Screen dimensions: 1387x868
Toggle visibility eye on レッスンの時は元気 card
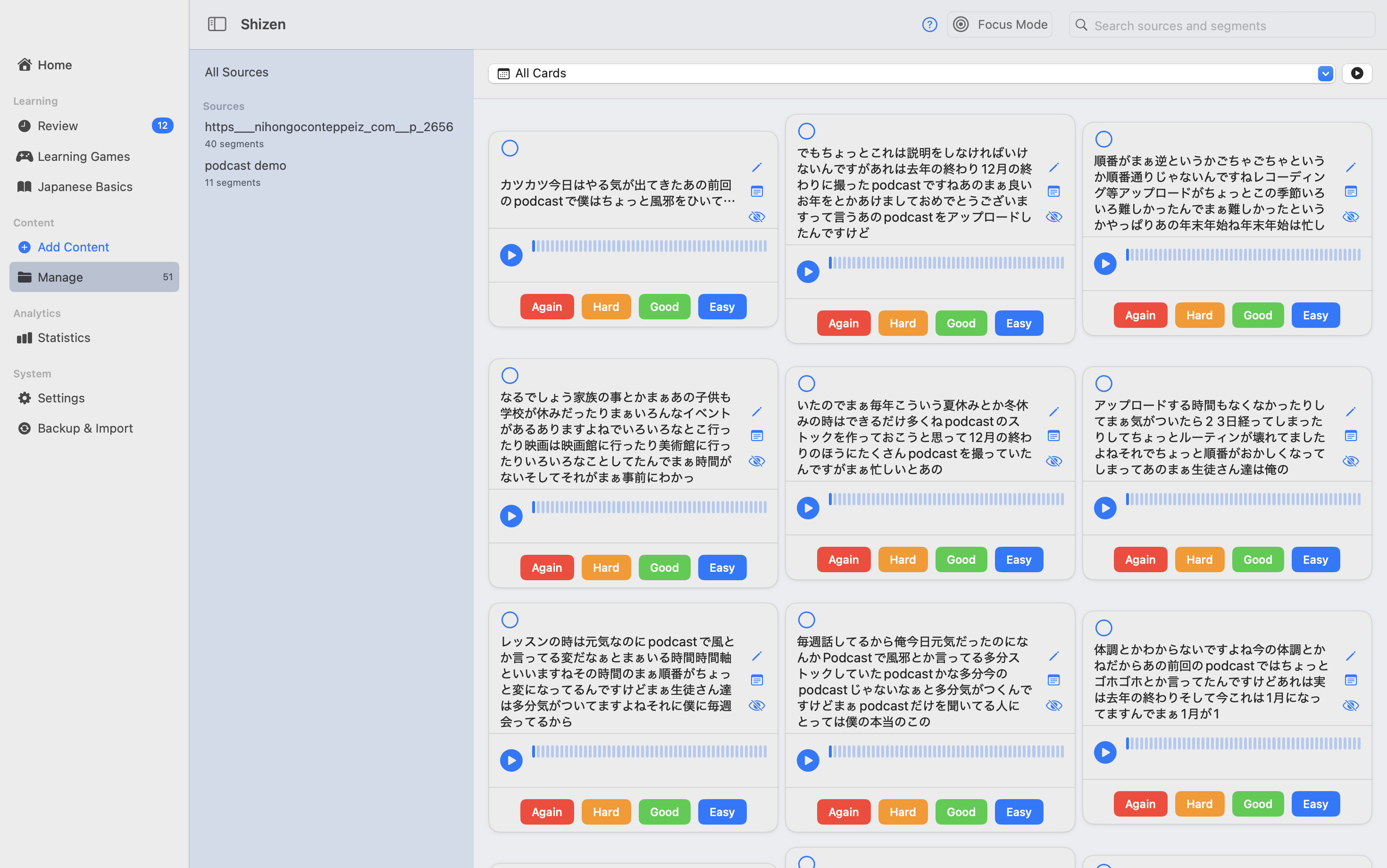757,706
